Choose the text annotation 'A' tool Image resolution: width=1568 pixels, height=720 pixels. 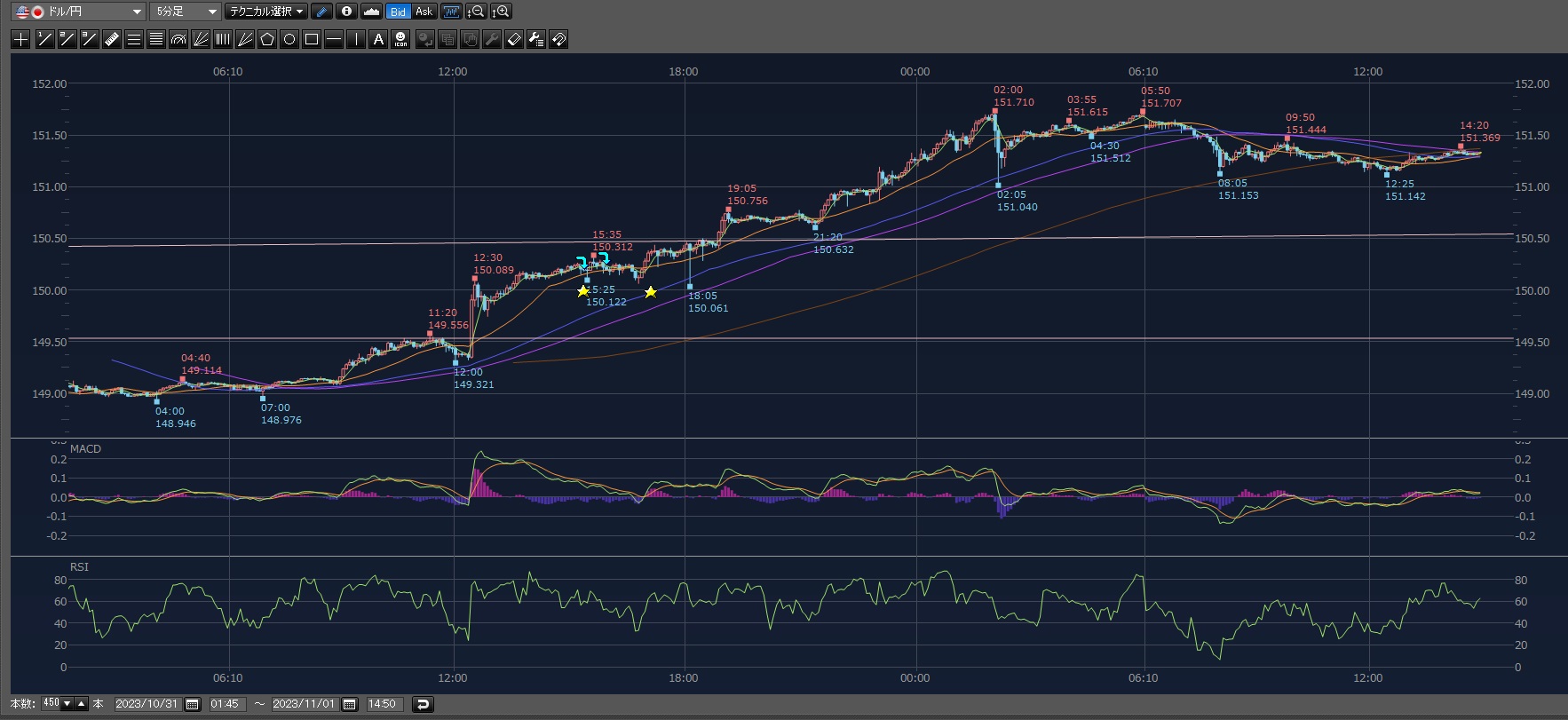click(378, 39)
